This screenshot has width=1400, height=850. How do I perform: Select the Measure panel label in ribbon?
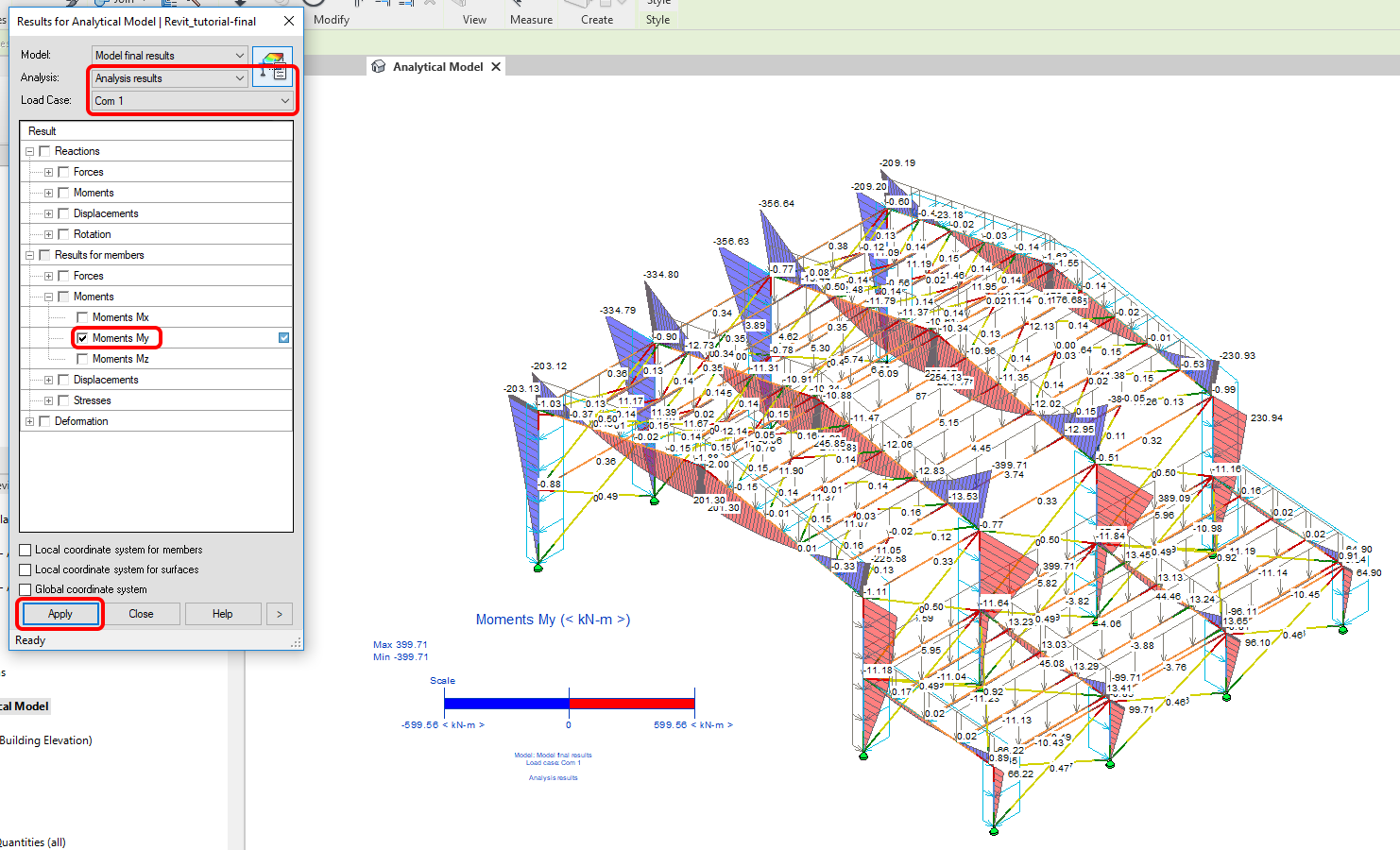click(531, 20)
